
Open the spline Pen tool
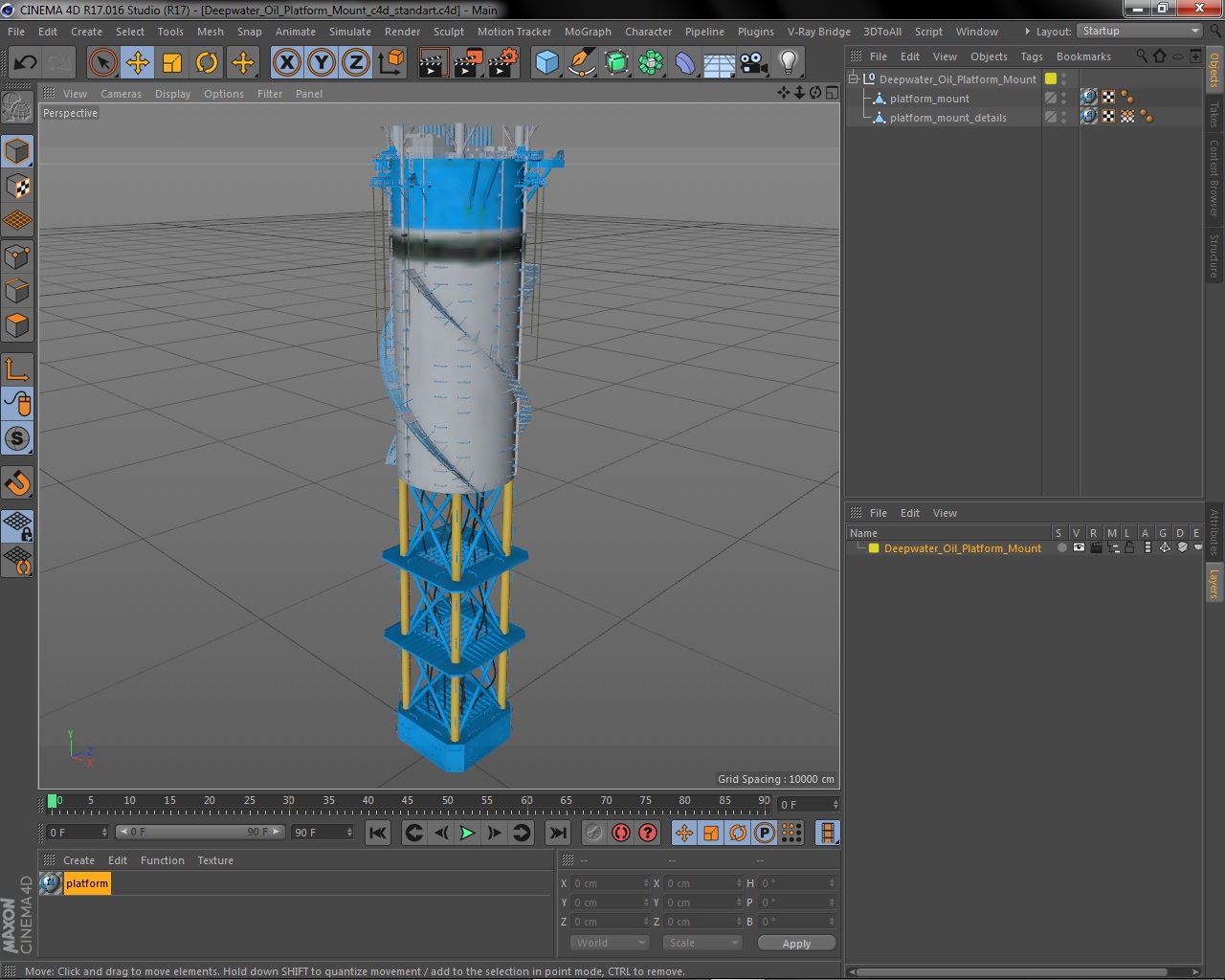[582, 63]
